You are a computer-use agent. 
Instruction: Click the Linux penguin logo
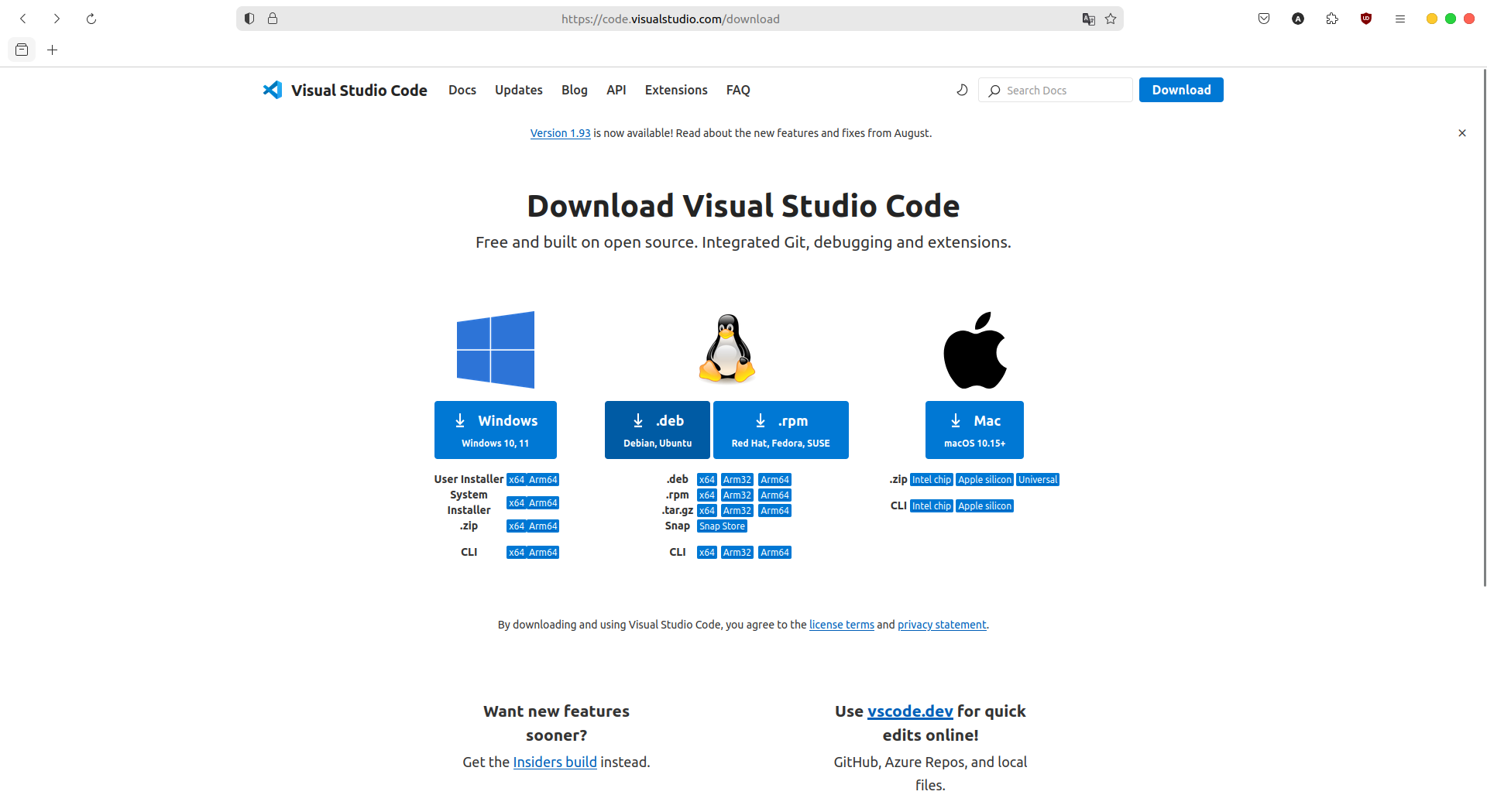pyautogui.click(x=727, y=348)
